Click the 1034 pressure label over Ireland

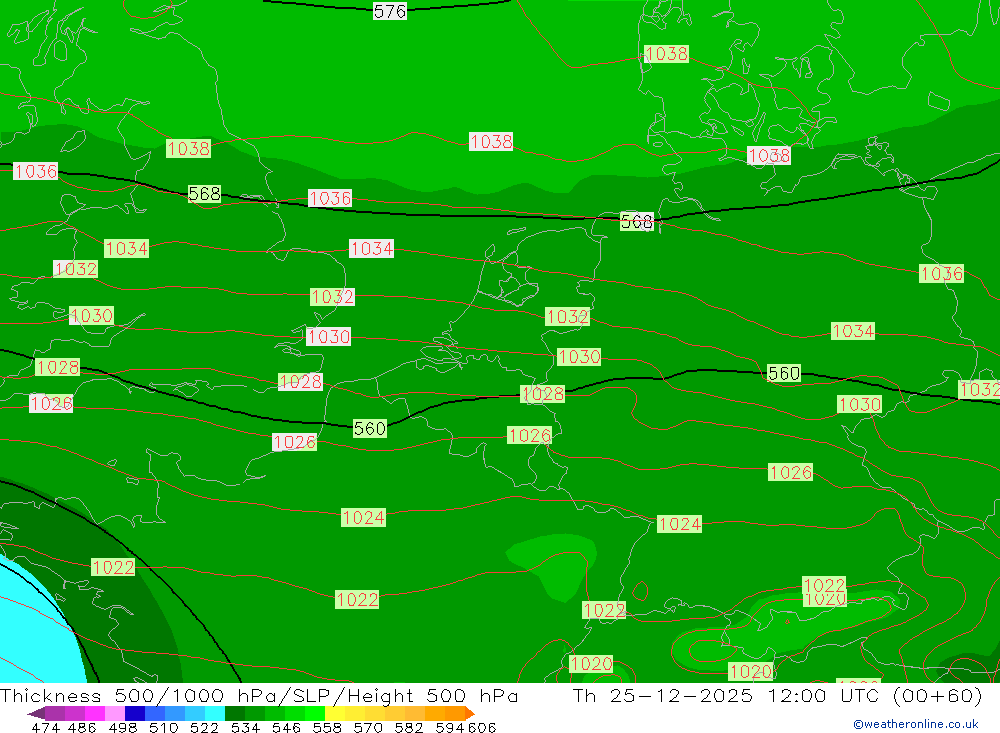click(126, 248)
